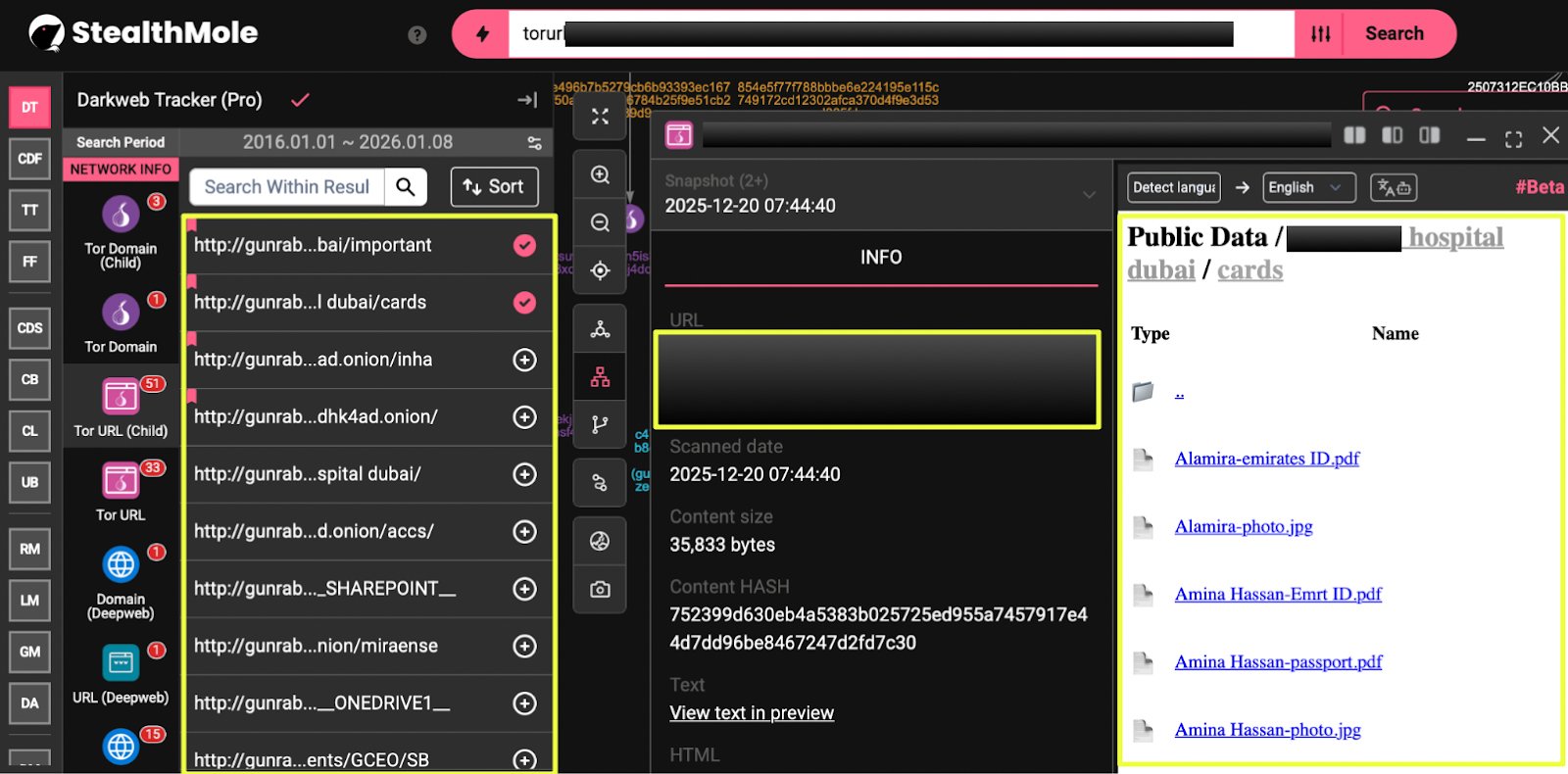
Task: Click the zoom out magnifier icon
Action: [600, 223]
